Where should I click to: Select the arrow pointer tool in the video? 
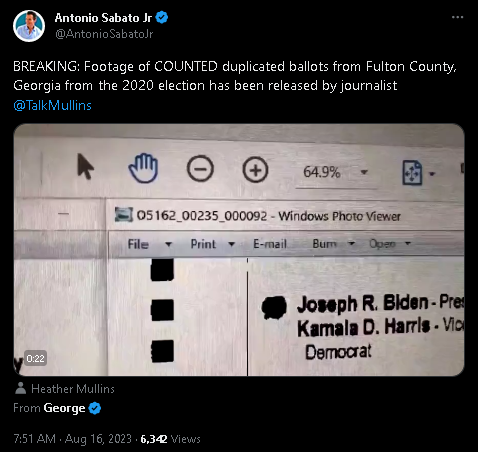click(85, 166)
